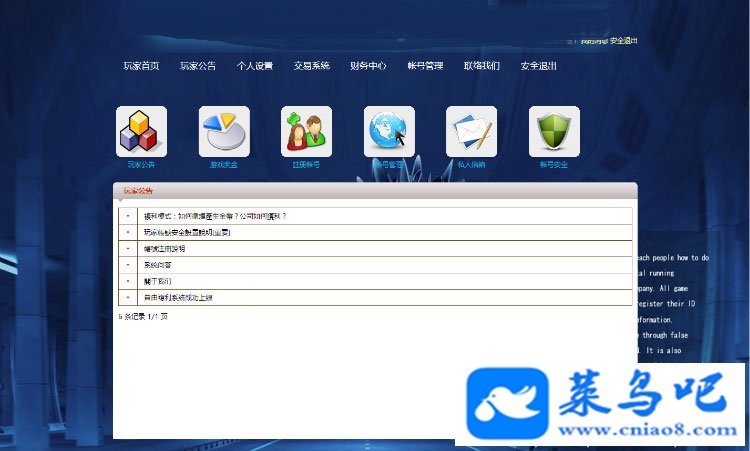Open the colored cubes 玩家公告 icon

click(142, 132)
